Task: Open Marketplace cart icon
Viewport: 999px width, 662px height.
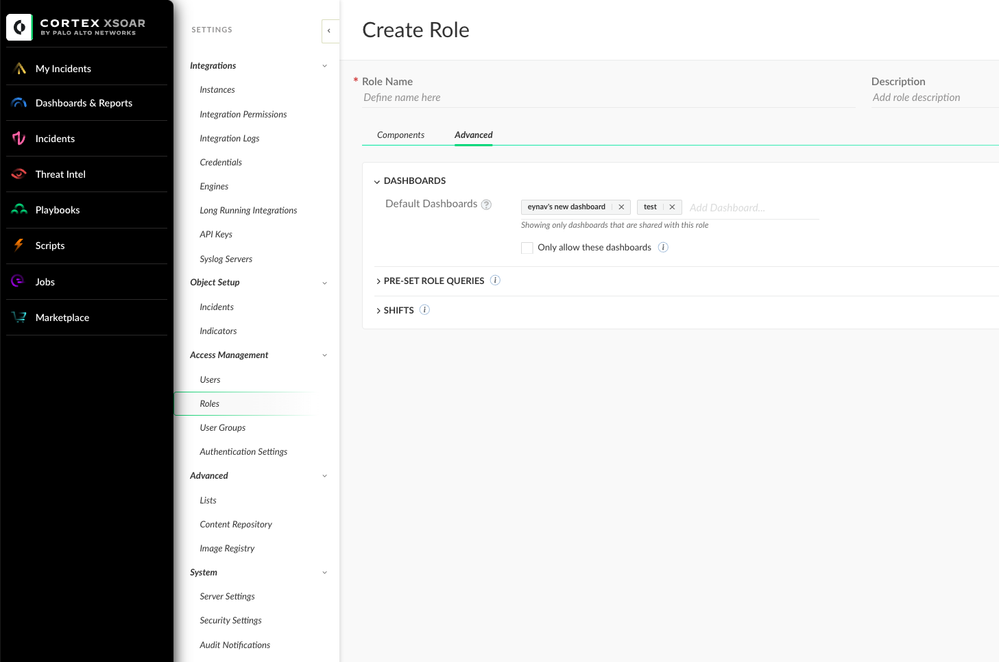Action: pos(19,317)
